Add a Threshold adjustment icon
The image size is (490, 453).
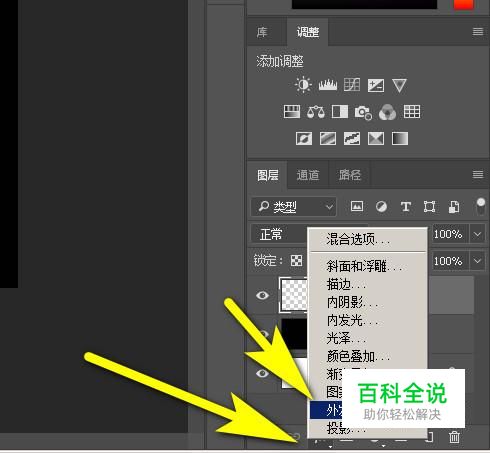click(352, 138)
